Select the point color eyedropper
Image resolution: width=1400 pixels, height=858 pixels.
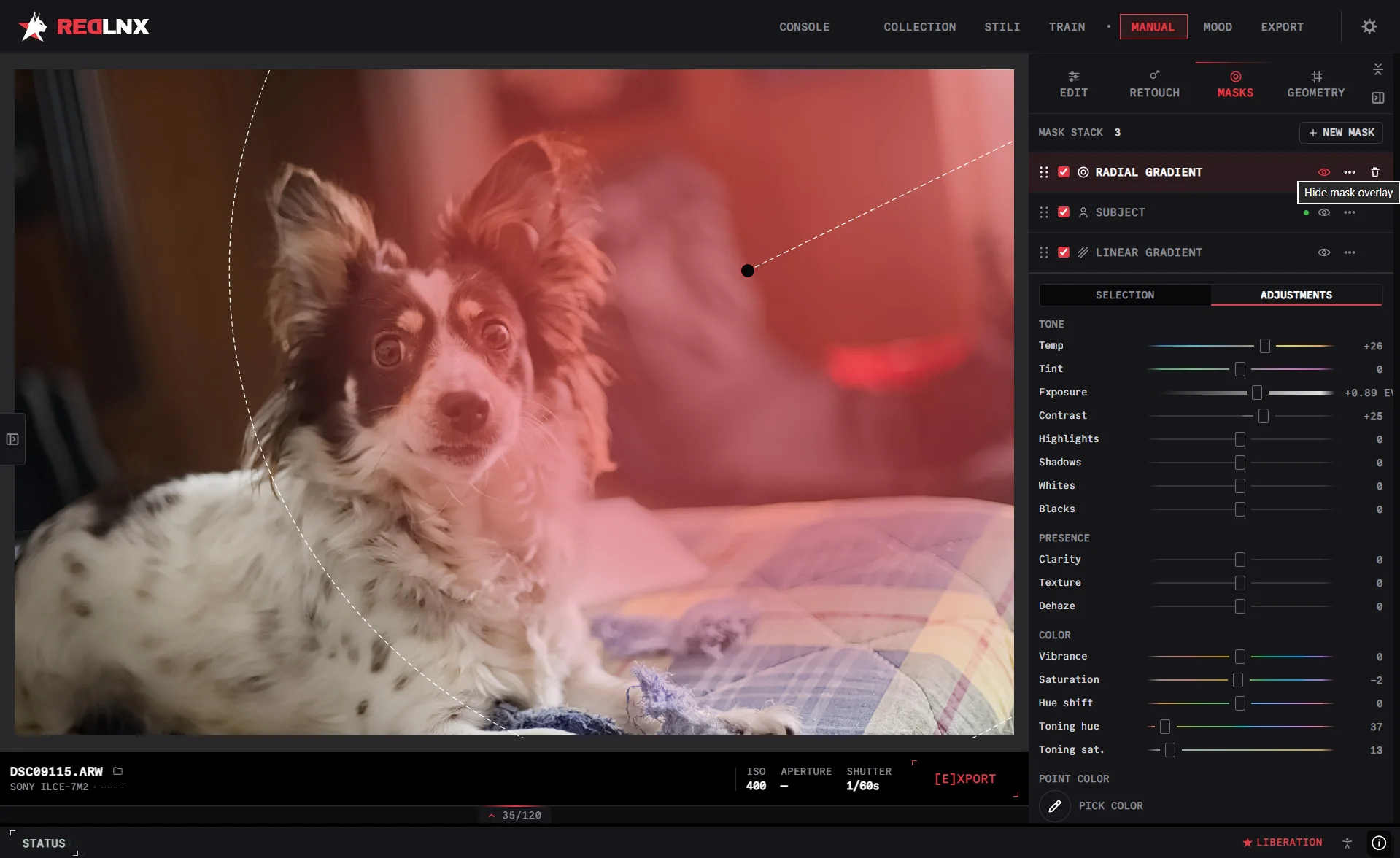(x=1055, y=806)
